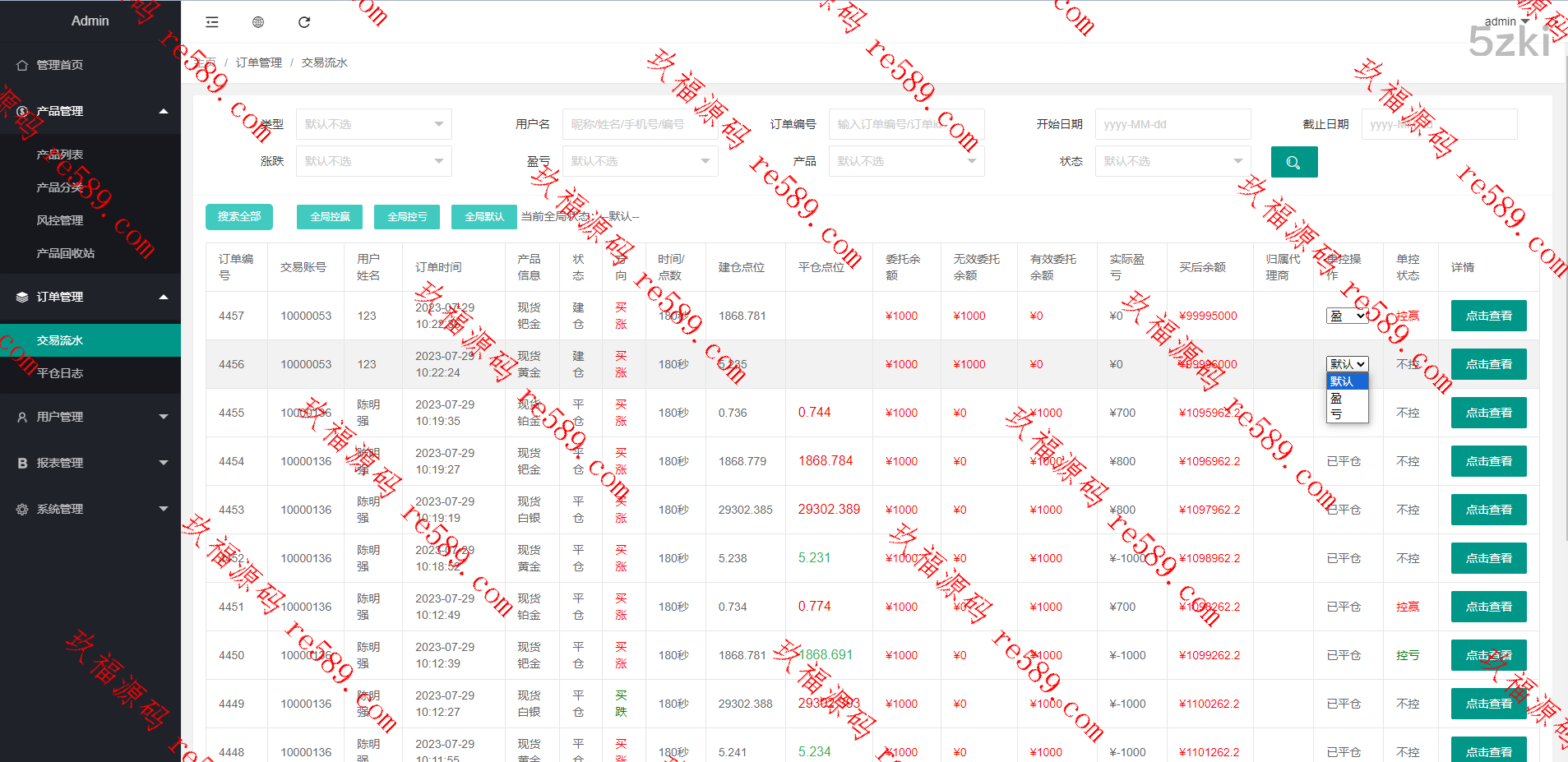This screenshot has height=762, width=1568.
Task: Click the 搜索全部 button
Action: pyautogui.click(x=239, y=217)
